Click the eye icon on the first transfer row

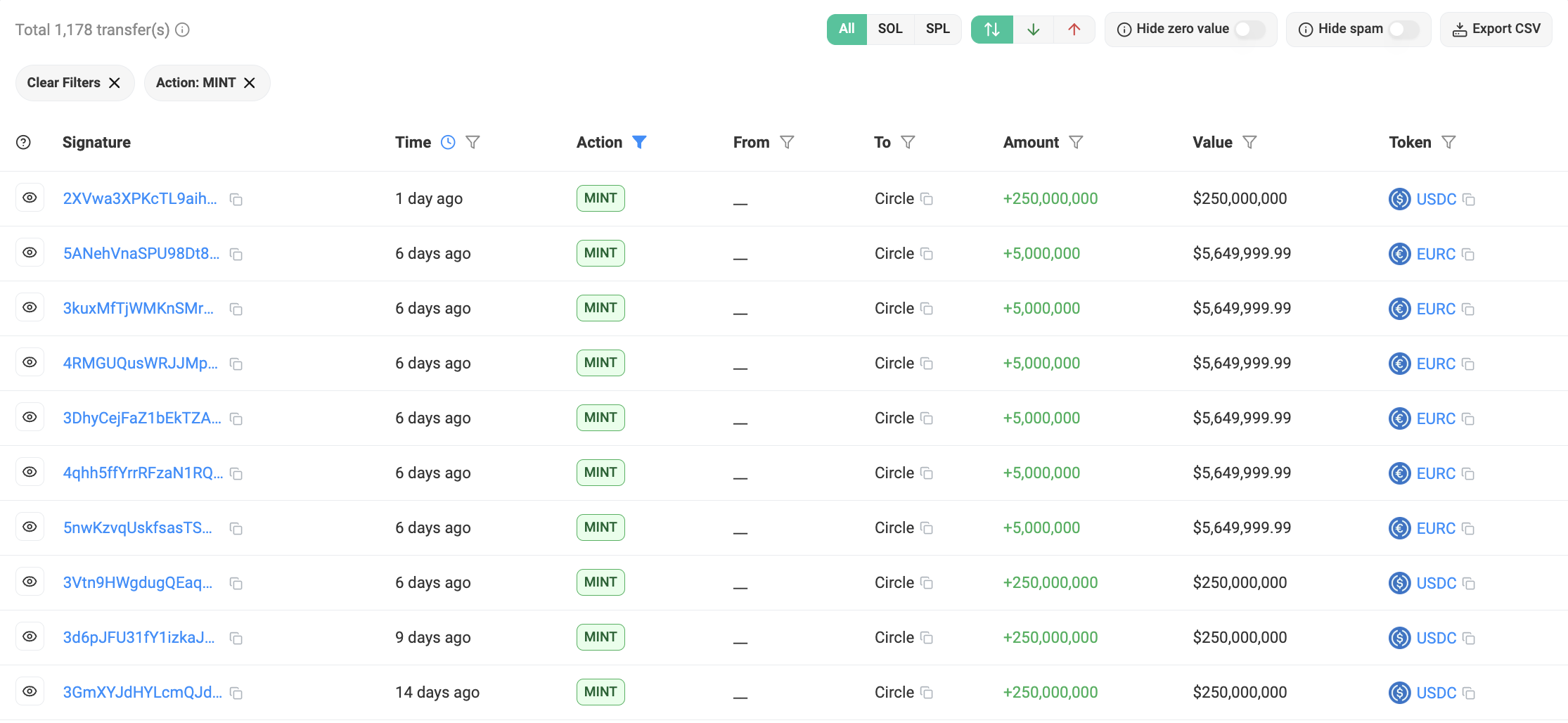(x=30, y=198)
